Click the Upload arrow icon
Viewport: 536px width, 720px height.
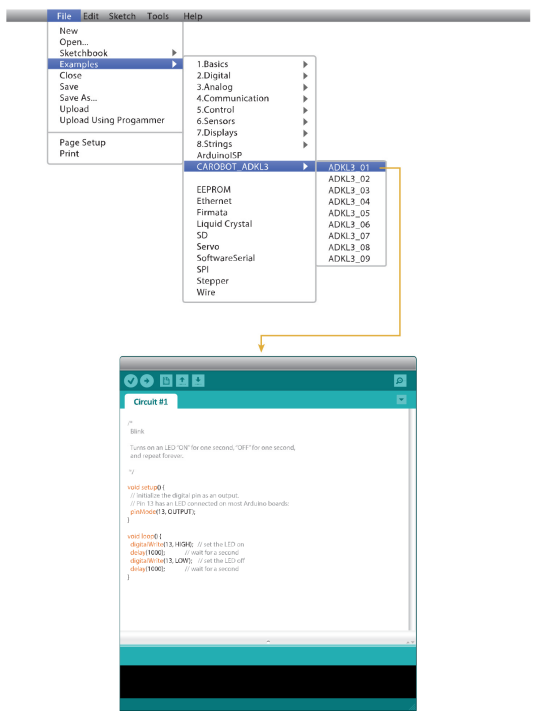pos(147,381)
